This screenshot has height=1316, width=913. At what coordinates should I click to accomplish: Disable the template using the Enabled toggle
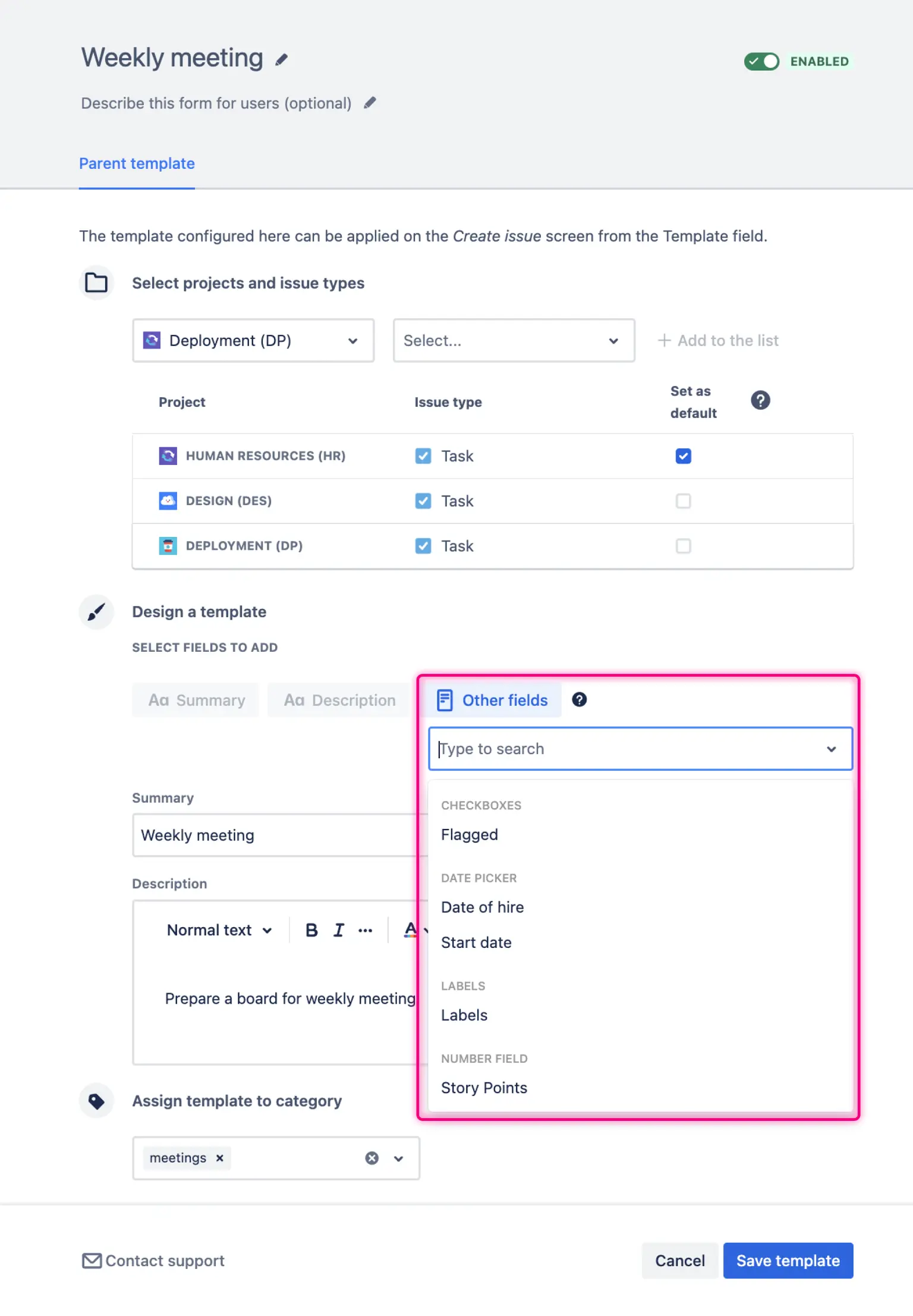click(761, 61)
